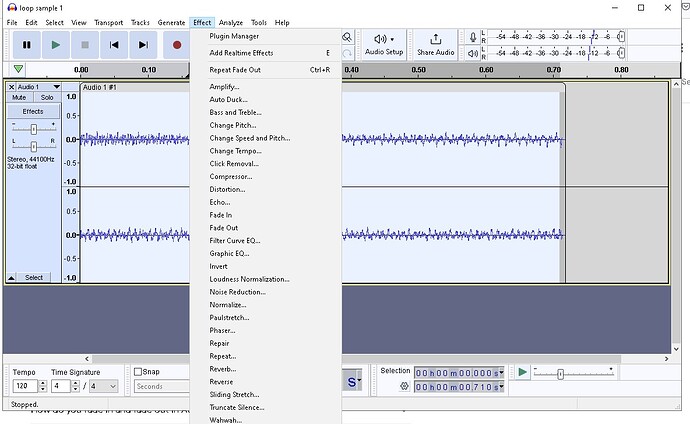Image resolution: width=690 pixels, height=424 pixels.
Task: Click the Audio 1 #1 clip title
Action: (x=100, y=87)
